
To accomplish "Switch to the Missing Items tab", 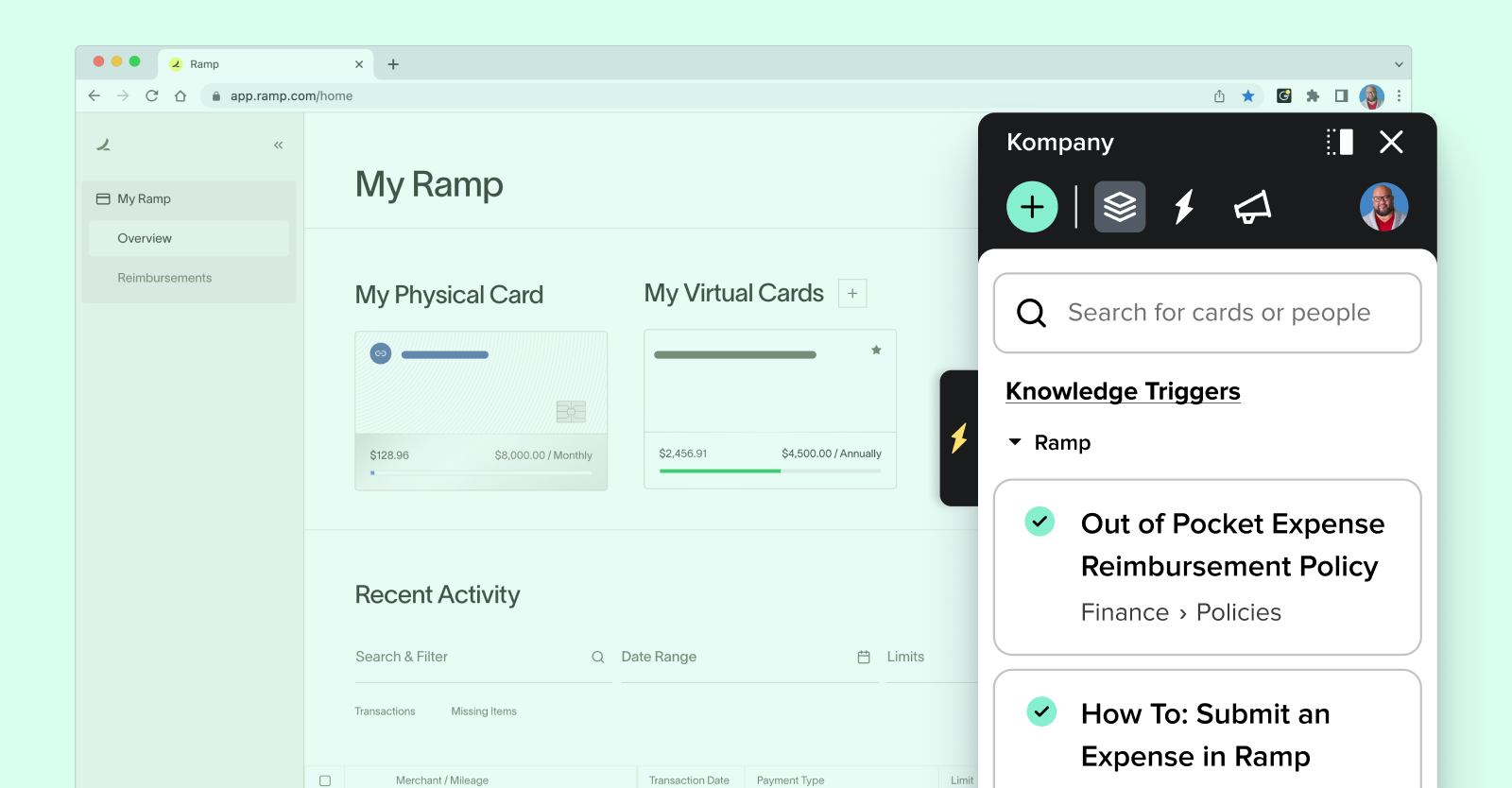I will tap(484, 711).
